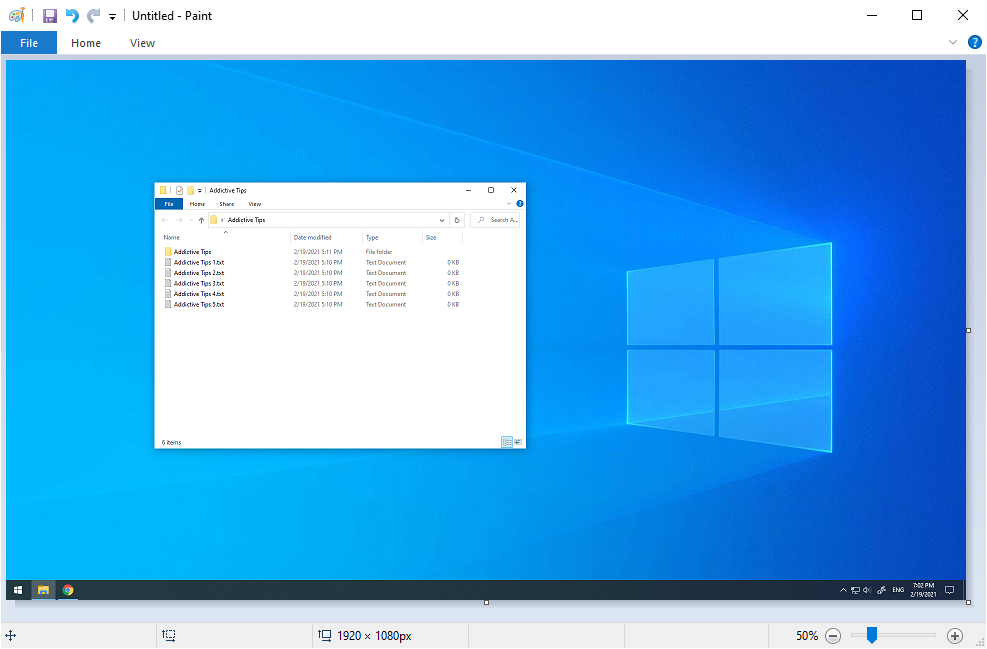Viewport: 987px width, 649px height.
Task: Click the ENG language indicator in canvas screenshot
Action: 898,590
